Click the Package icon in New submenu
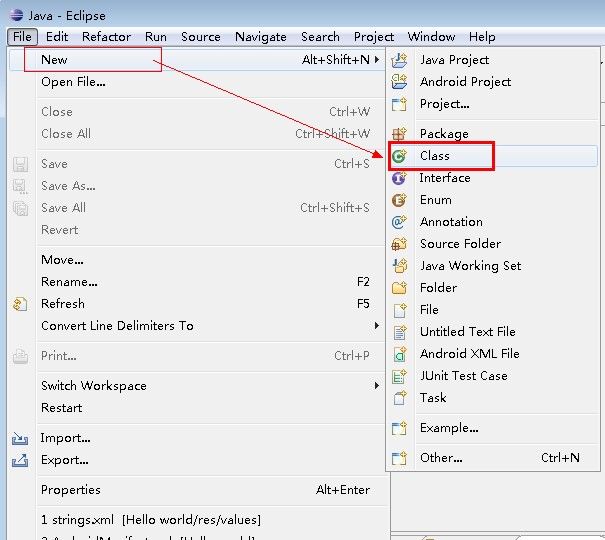The width and height of the screenshot is (605, 540). (x=399, y=134)
